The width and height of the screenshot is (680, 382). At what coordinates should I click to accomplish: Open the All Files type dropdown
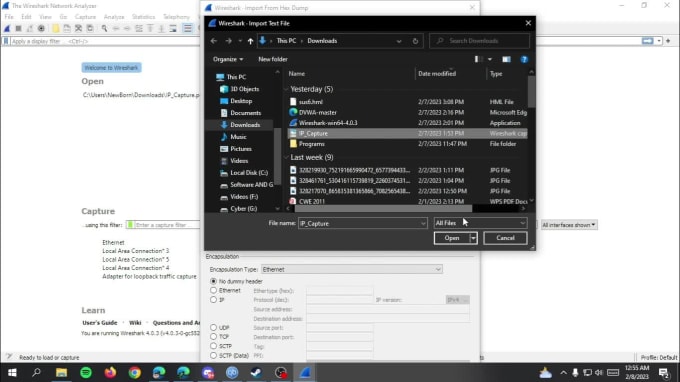tap(481, 223)
